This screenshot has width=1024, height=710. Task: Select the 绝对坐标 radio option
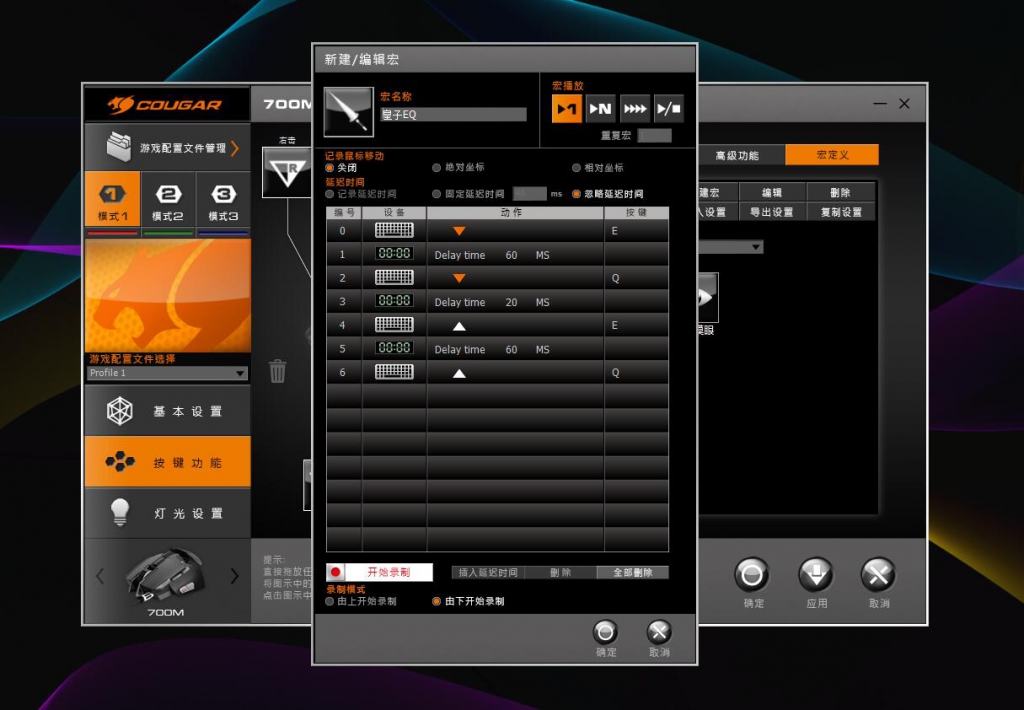coord(436,168)
